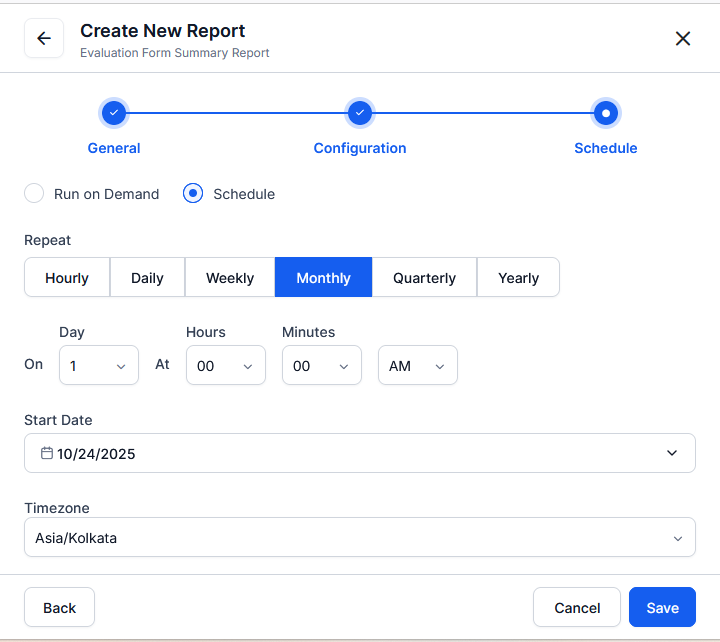Choose the Yearly repeat option
The width and height of the screenshot is (720, 642).
click(x=518, y=278)
